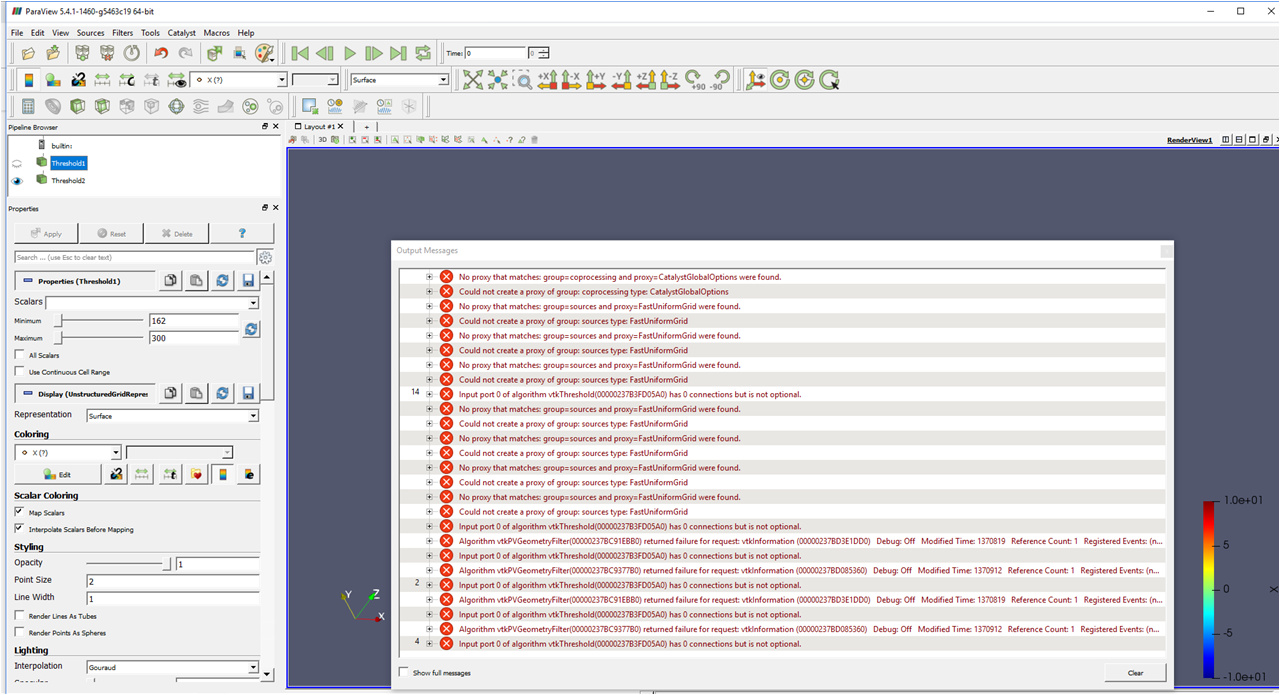Viewport: 1280px width, 695px height.
Task: Open the Representation dropdown in Properties panel
Action: [172, 416]
